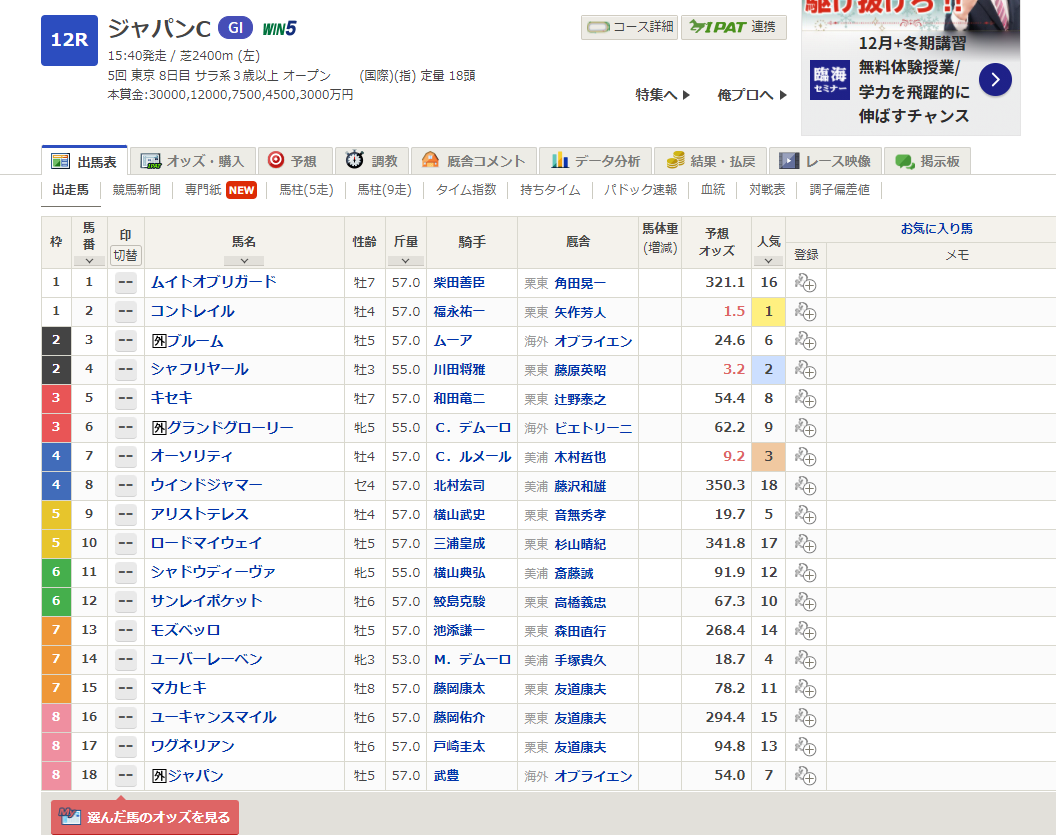This screenshot has width=1056, height=835.
Task: Add マカヒキ to favorite horses
Action: 805,688
